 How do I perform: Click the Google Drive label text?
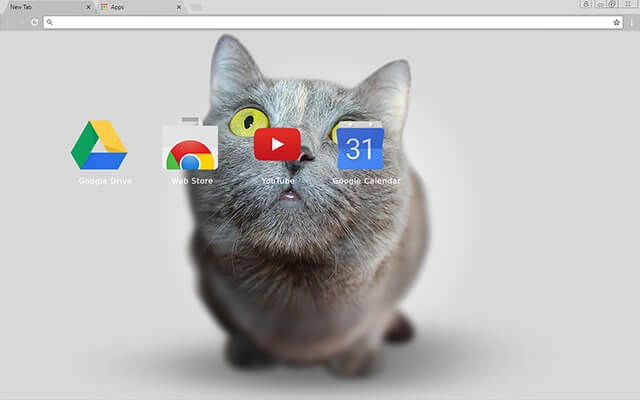pyautogui.click(x=105, y=181)
